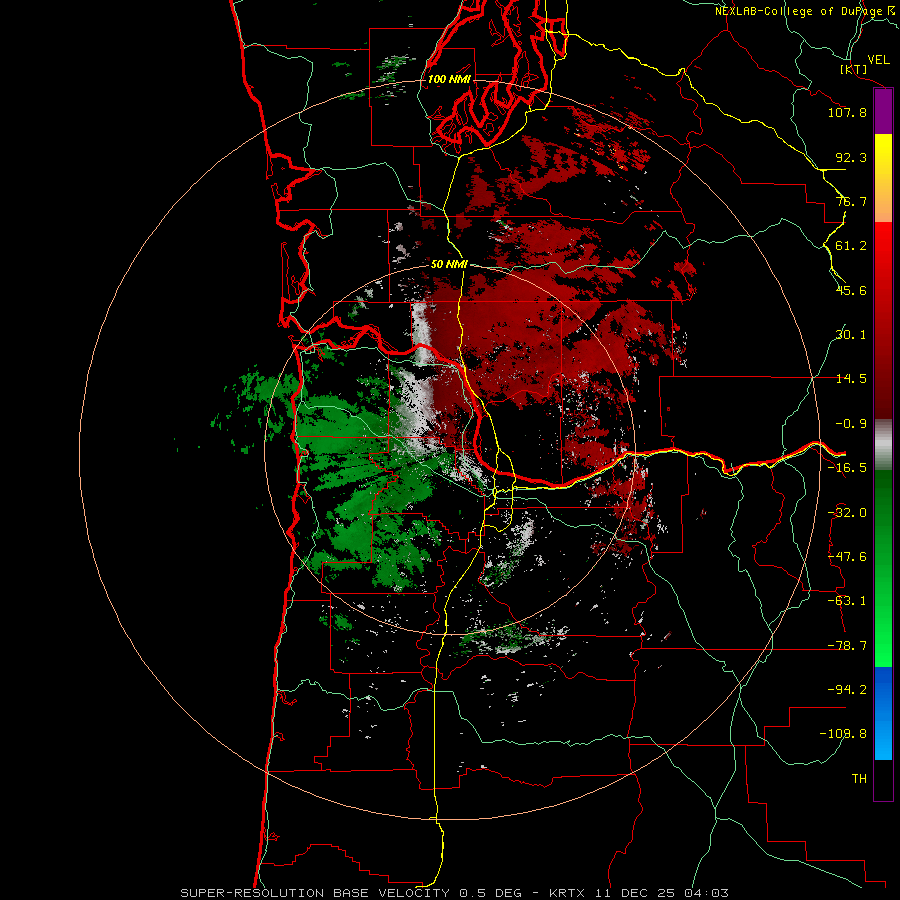The height and width of the screenshot is (900, 900).
Task: Select the 92.3 value on the velocity scale
Action: click(851, 157)
